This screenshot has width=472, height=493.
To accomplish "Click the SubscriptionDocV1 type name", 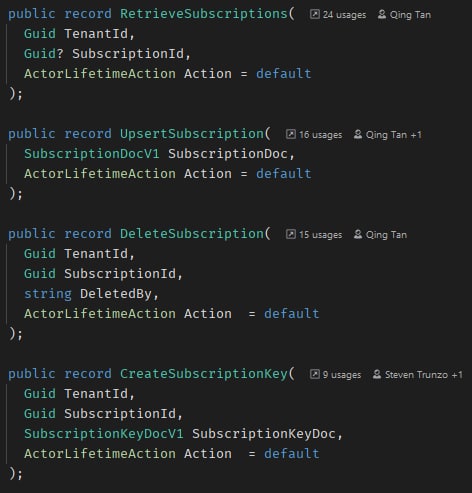I will [92, 154].
